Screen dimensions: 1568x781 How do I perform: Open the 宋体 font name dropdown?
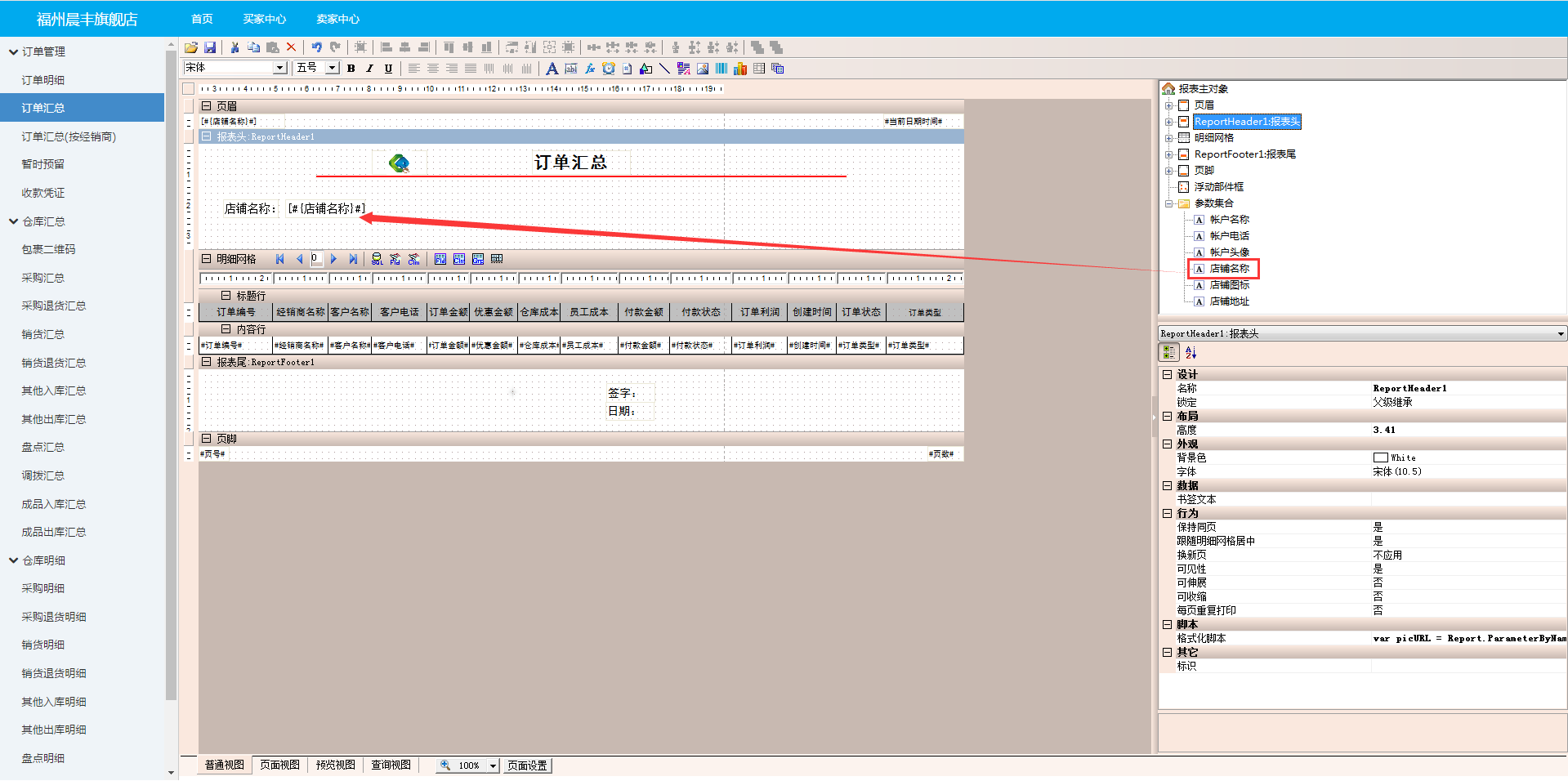280,68
